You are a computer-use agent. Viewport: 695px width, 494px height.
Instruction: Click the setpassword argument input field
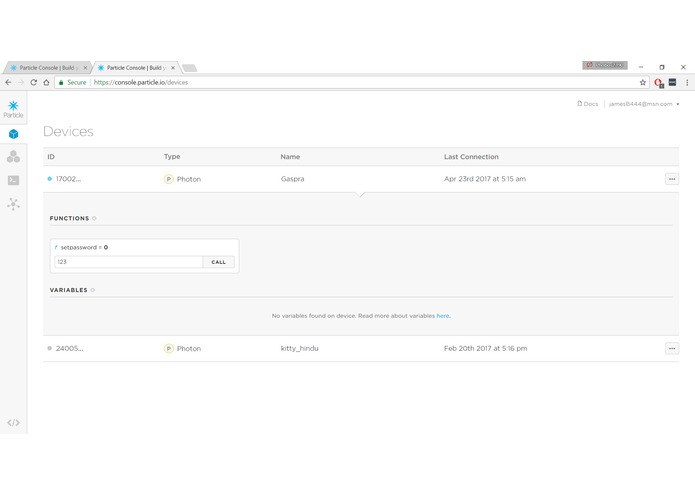[x=129, y=262]
